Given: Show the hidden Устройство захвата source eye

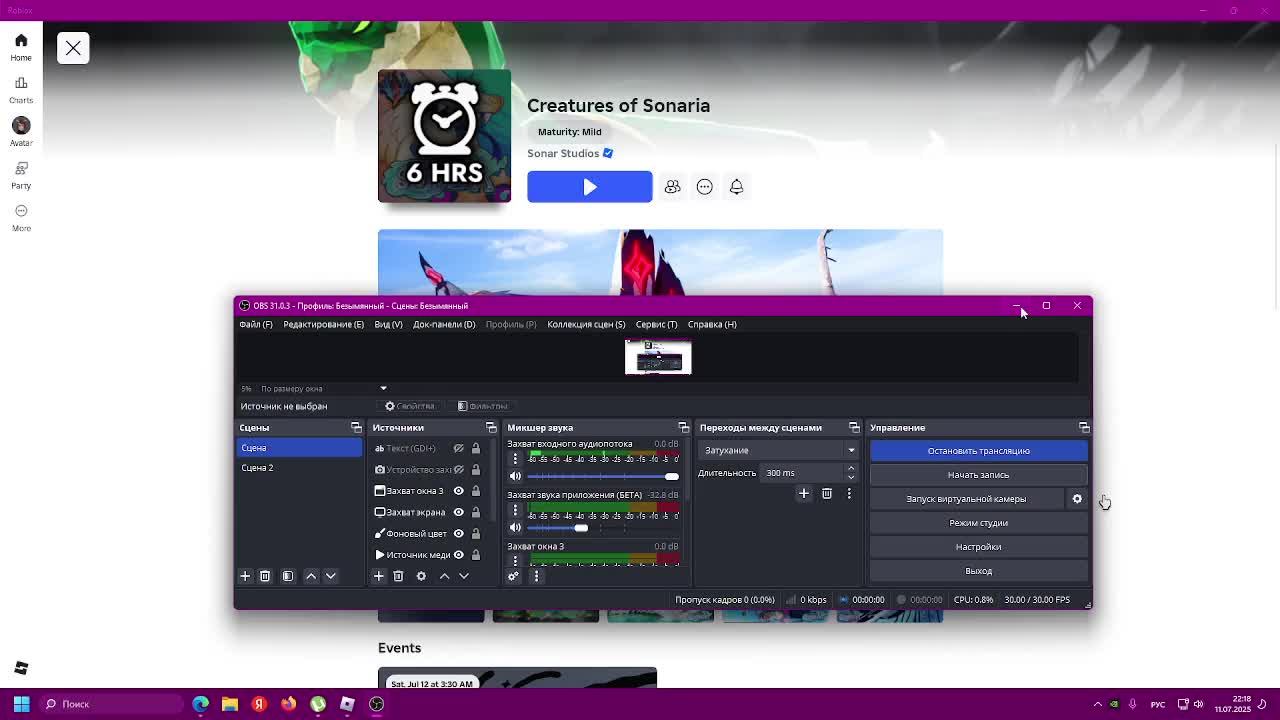Looking at the screenshot, I should (459, 469).
